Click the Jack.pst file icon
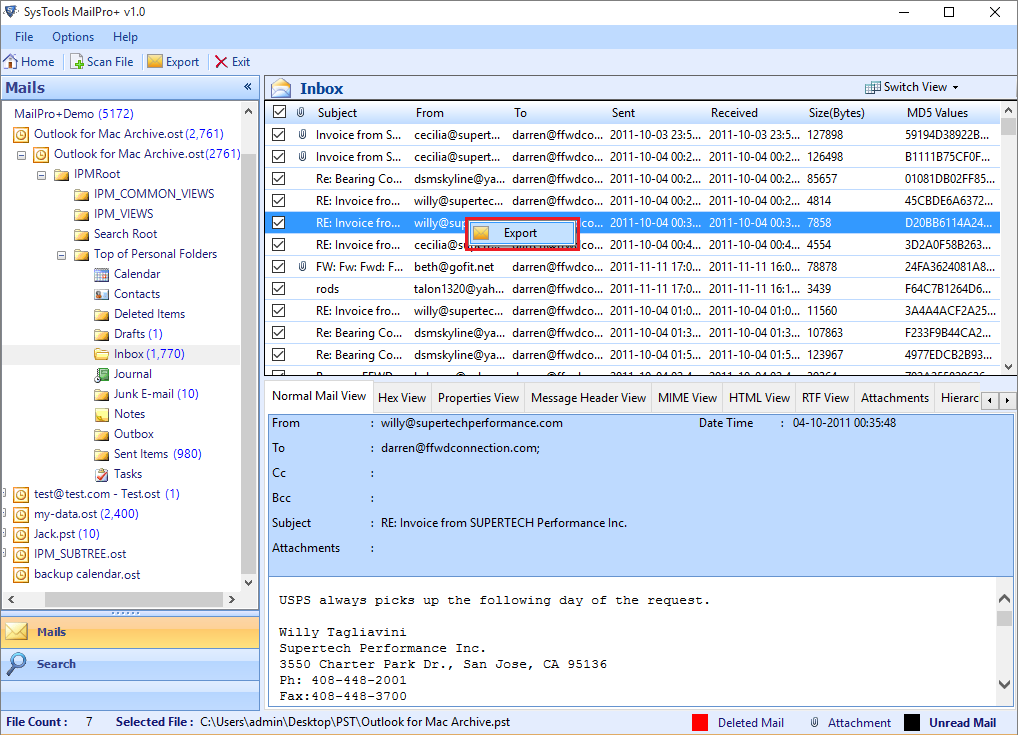The width and height of the screenshot is (1018, 735). point(21,534)
